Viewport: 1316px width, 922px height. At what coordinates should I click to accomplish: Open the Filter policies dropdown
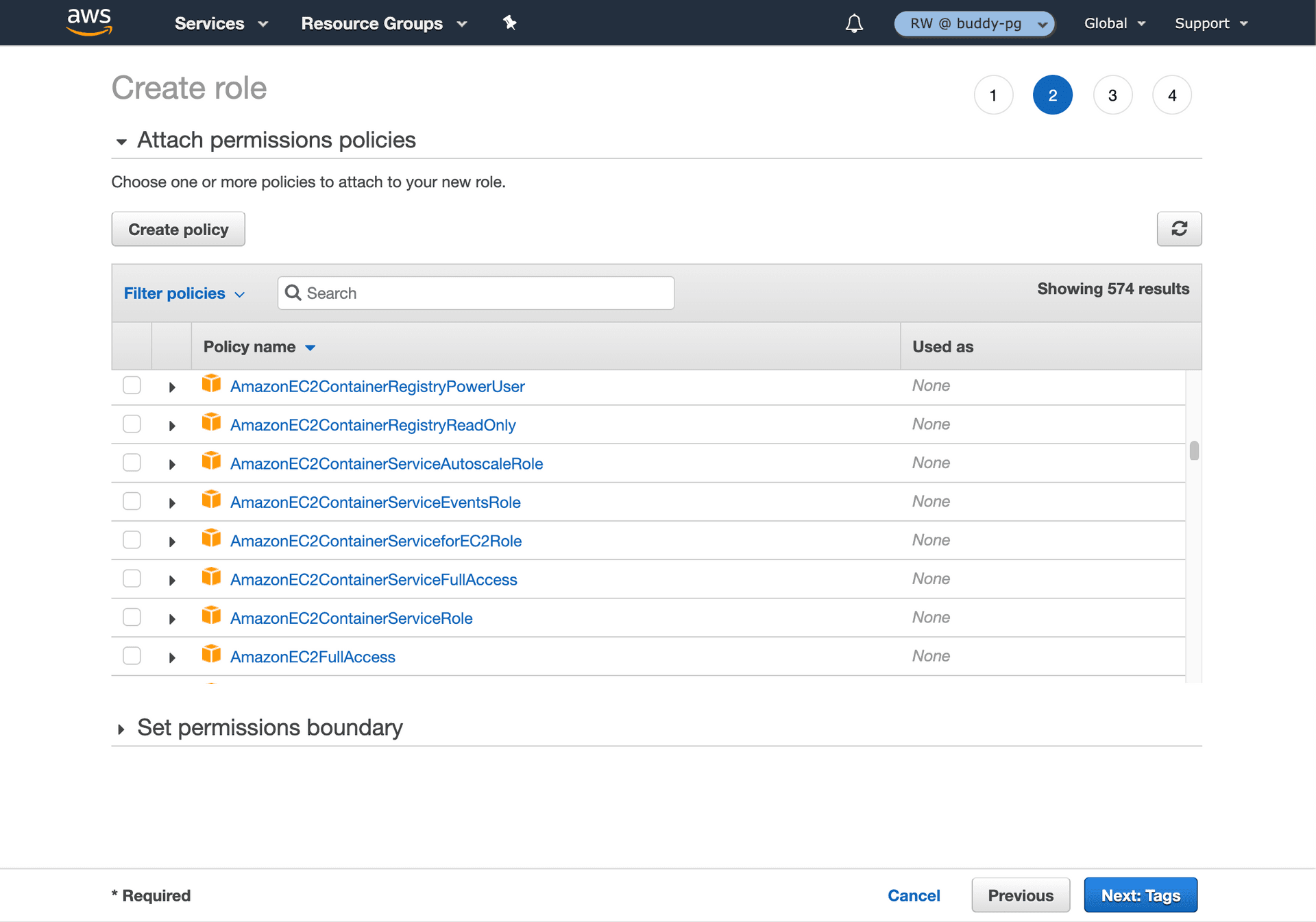coord(184,293)
